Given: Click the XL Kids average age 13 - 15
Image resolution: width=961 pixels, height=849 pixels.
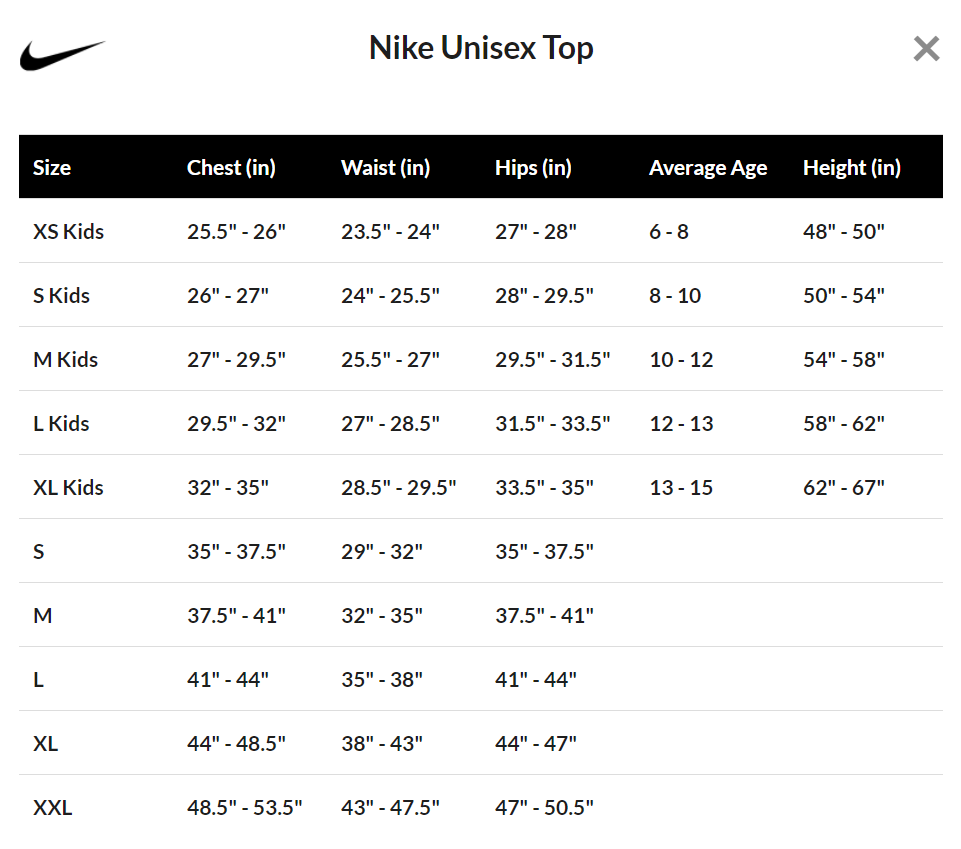Looking at the screenshot, I should [681, 488].
